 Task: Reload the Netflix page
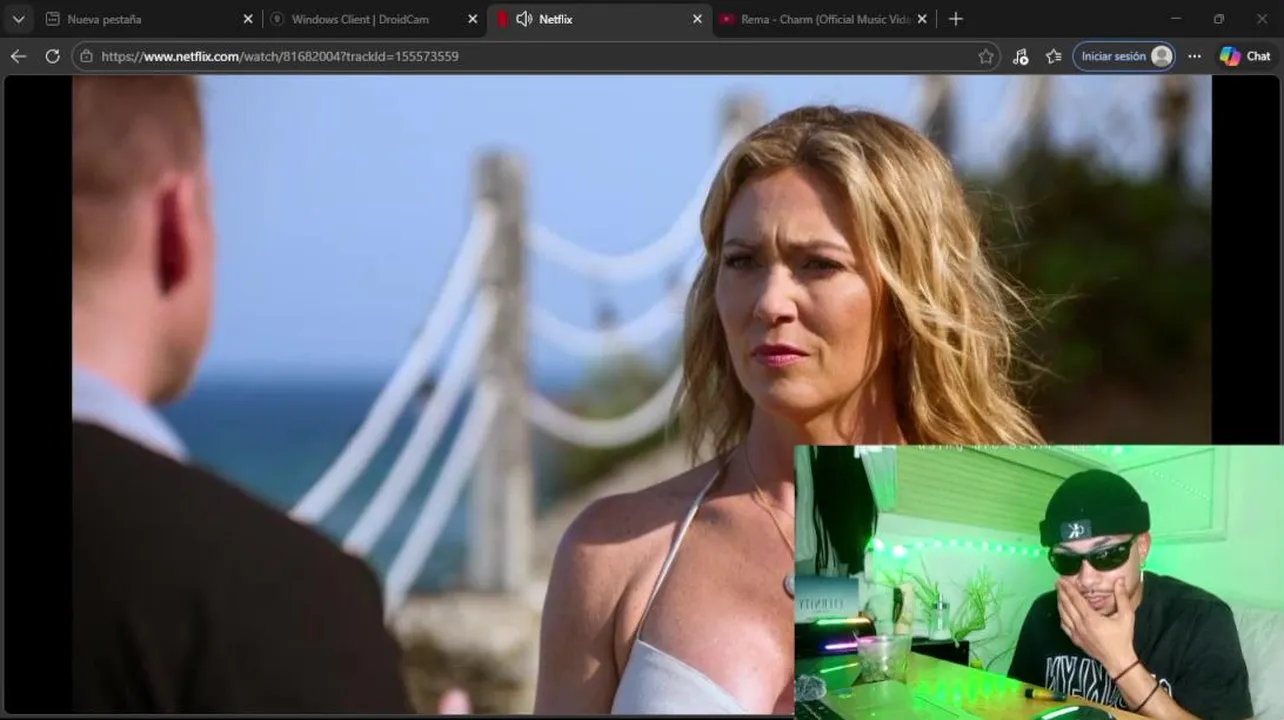52,56
